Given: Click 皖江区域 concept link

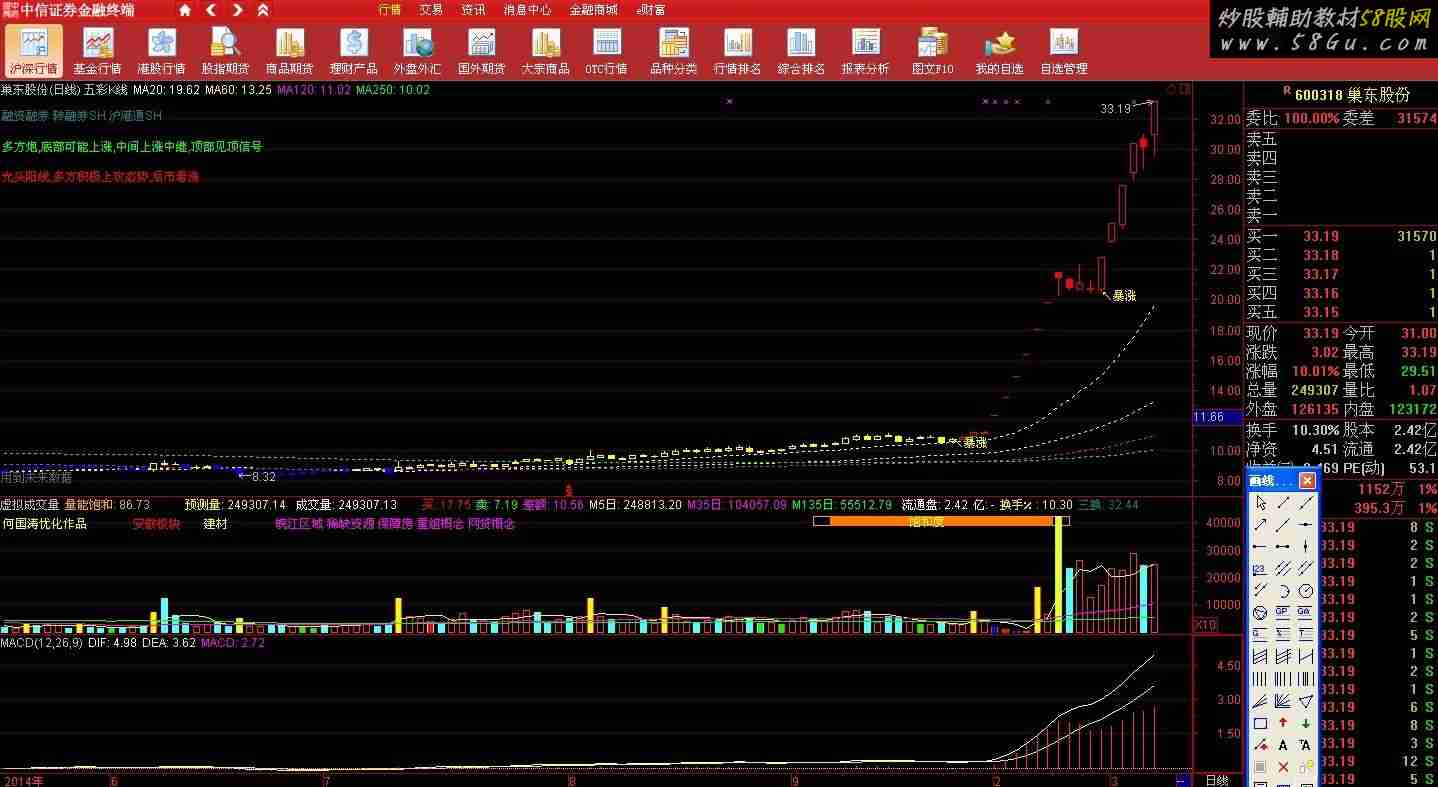Looking at the screenshot, I should coord(299,523).
